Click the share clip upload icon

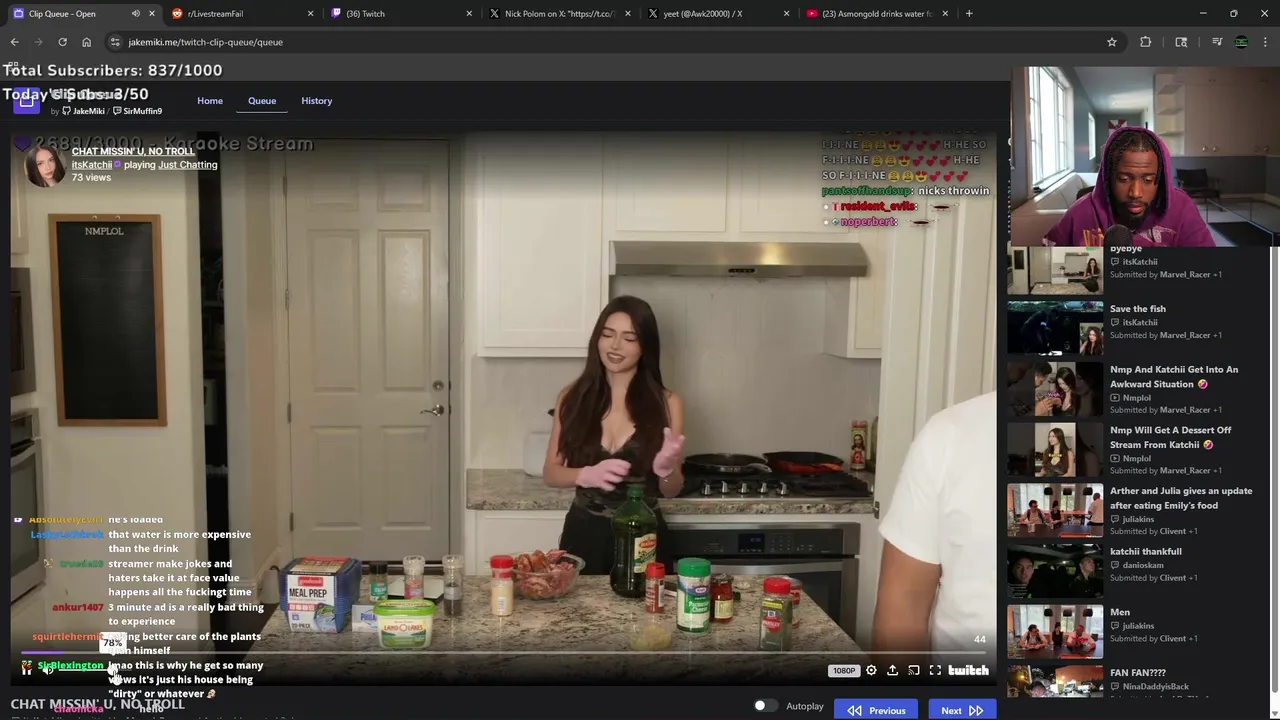892,671
